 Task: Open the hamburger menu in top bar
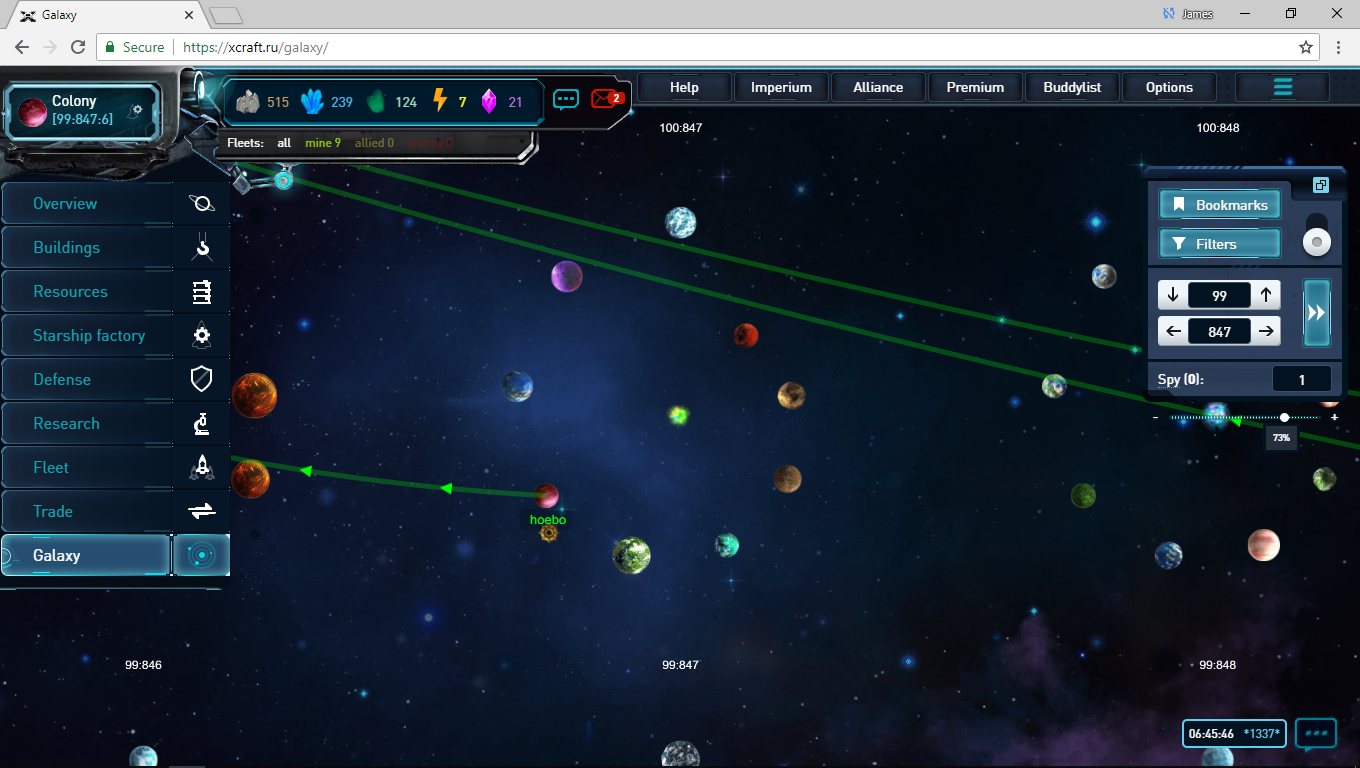1282,87
